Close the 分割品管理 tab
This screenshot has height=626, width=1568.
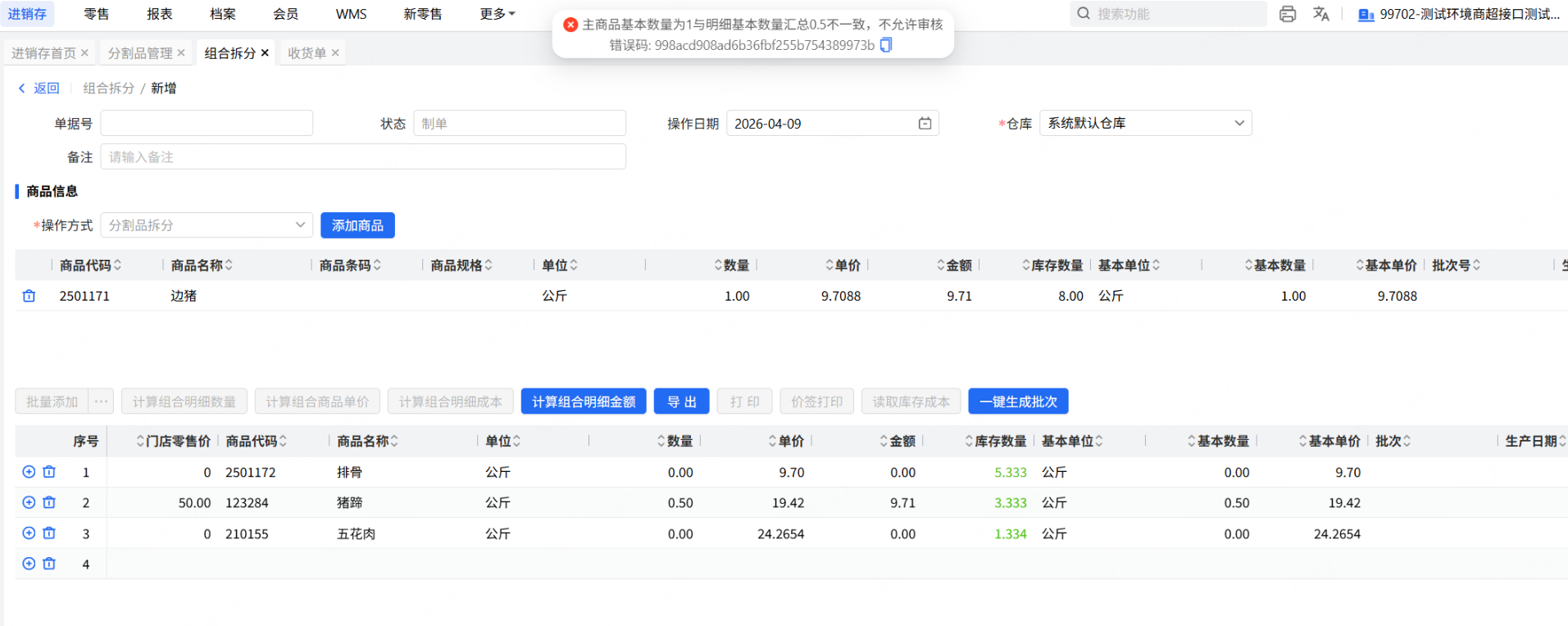tap(181, 53)
